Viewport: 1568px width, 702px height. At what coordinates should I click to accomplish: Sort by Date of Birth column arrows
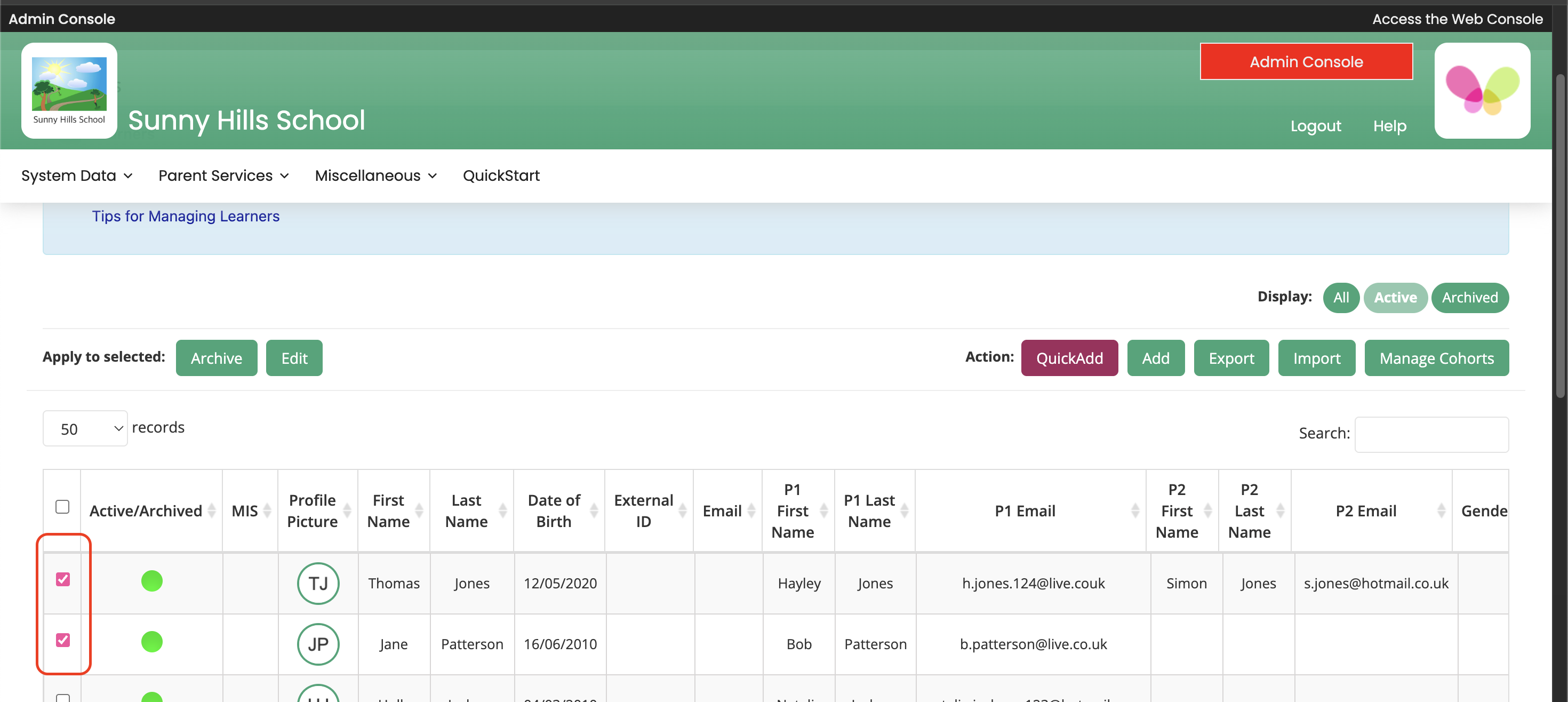pos(594,510)
